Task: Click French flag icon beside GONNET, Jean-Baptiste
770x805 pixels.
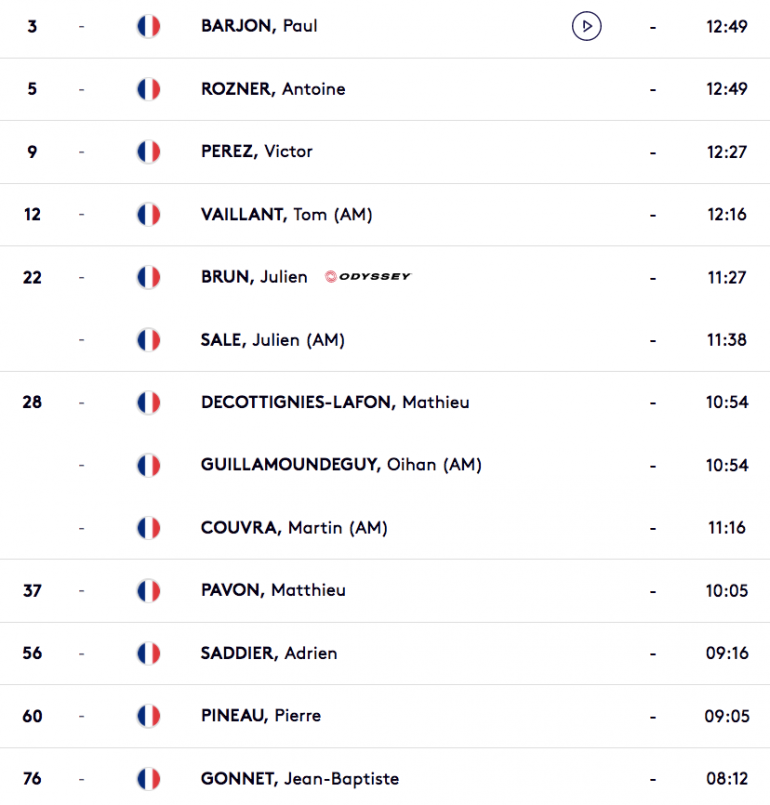Action: 148,779
